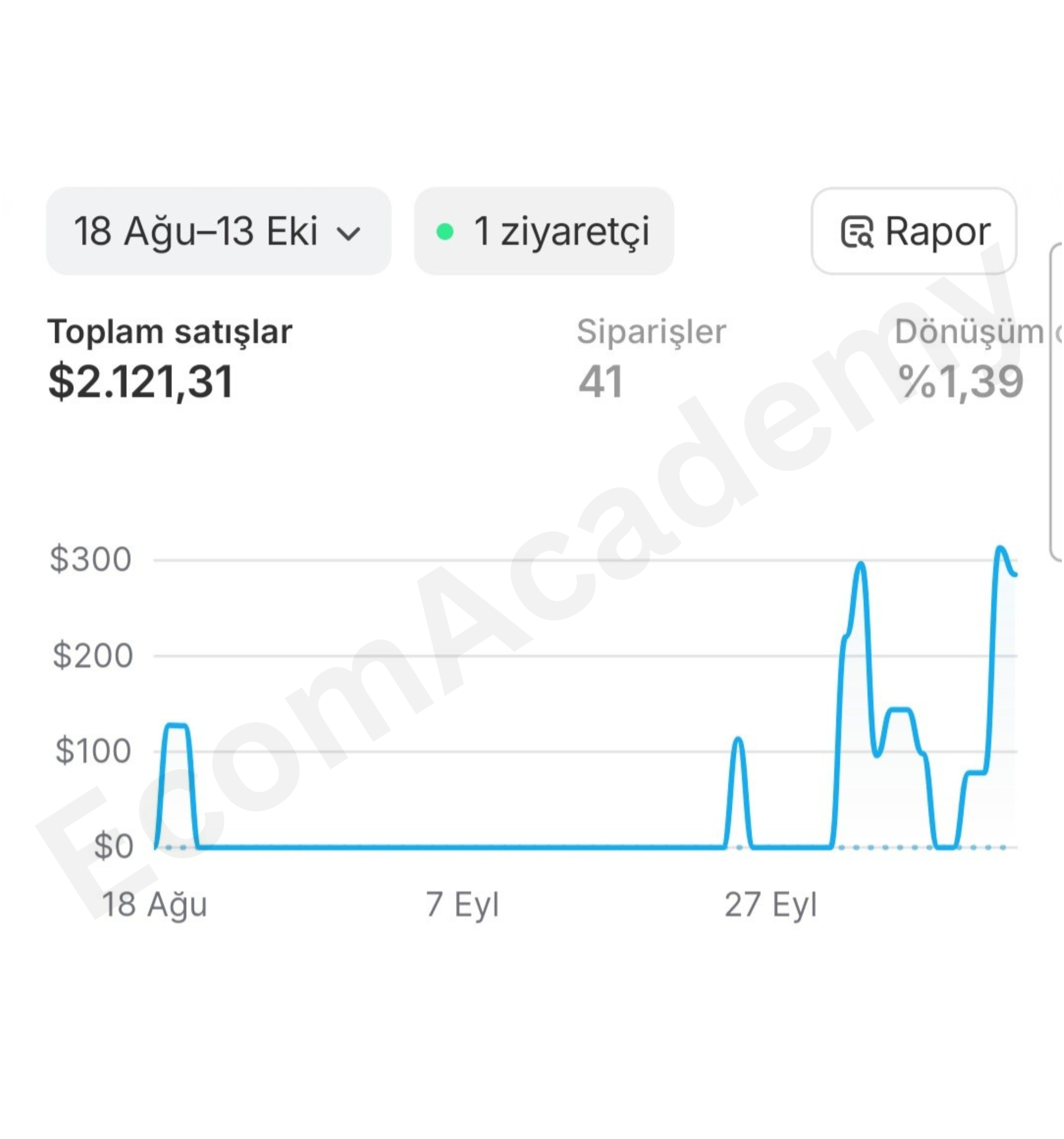Click the chevron arrow beside the date range

click(x=348, y=233)
